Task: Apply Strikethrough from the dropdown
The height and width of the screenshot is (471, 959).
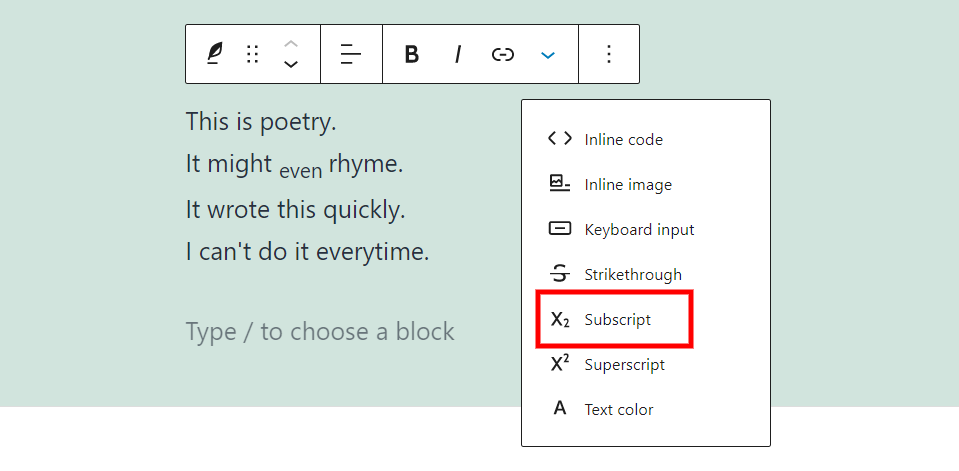Action: pos(633,275)
